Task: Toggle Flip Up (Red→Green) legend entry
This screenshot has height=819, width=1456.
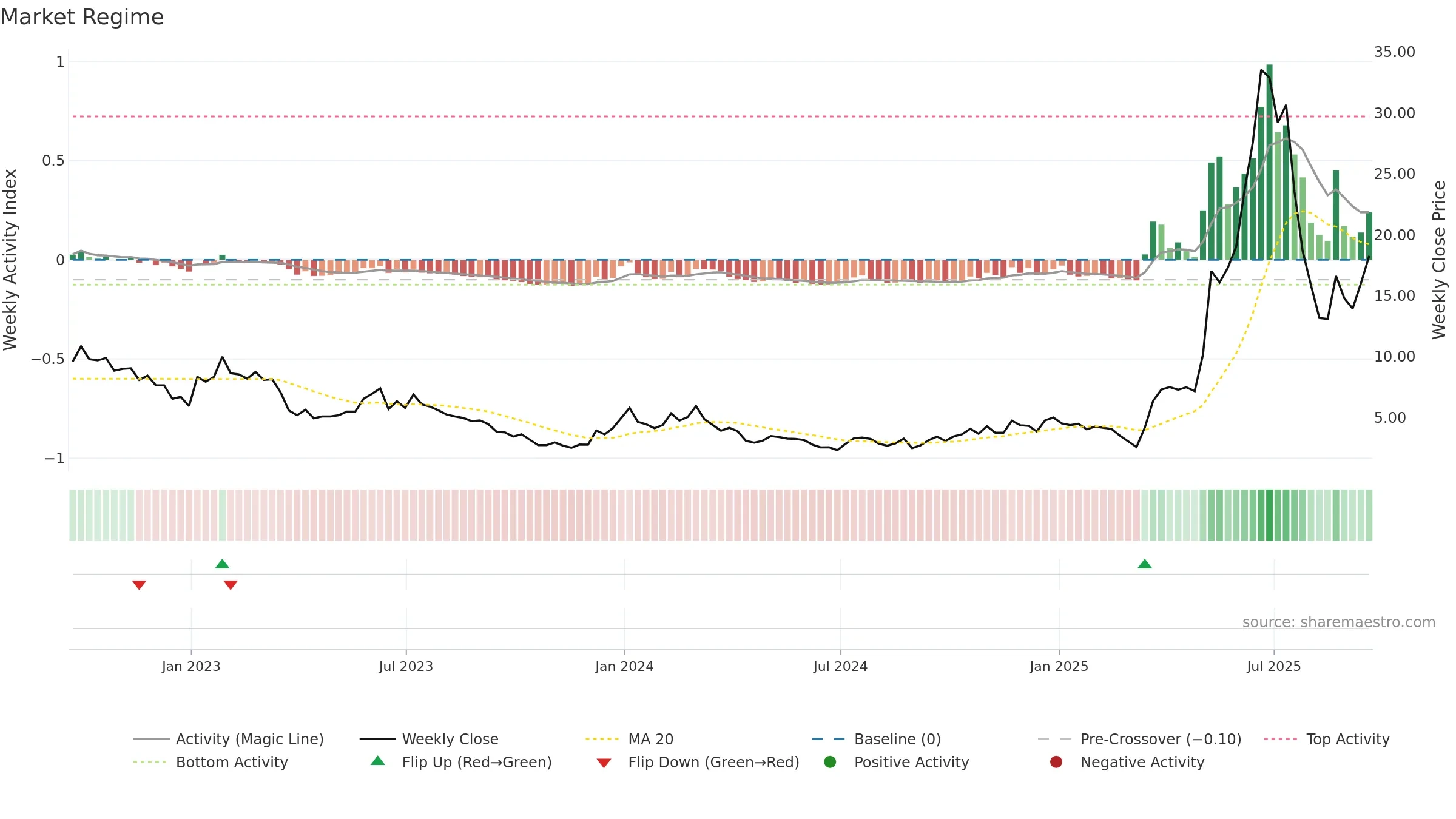Action: (461, 762)
